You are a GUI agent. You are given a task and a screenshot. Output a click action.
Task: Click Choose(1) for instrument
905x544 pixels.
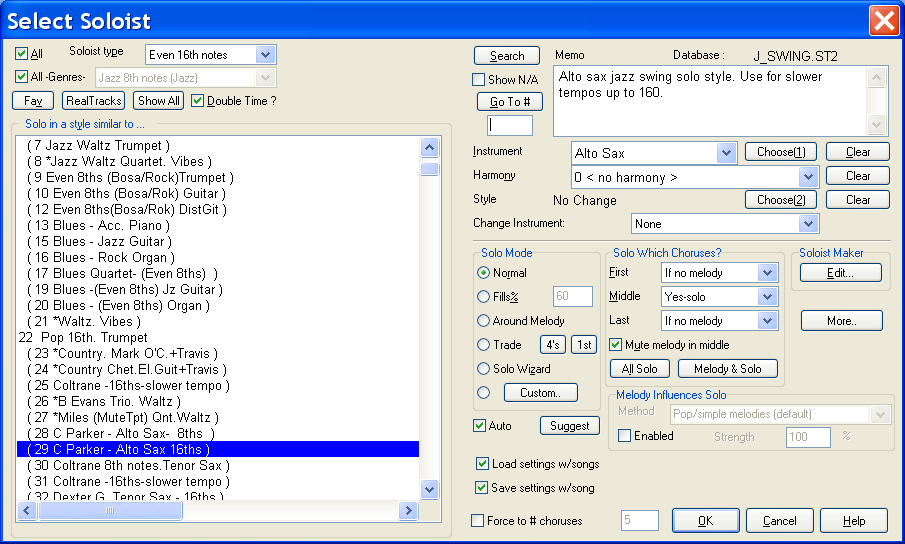tap(781, 152)
